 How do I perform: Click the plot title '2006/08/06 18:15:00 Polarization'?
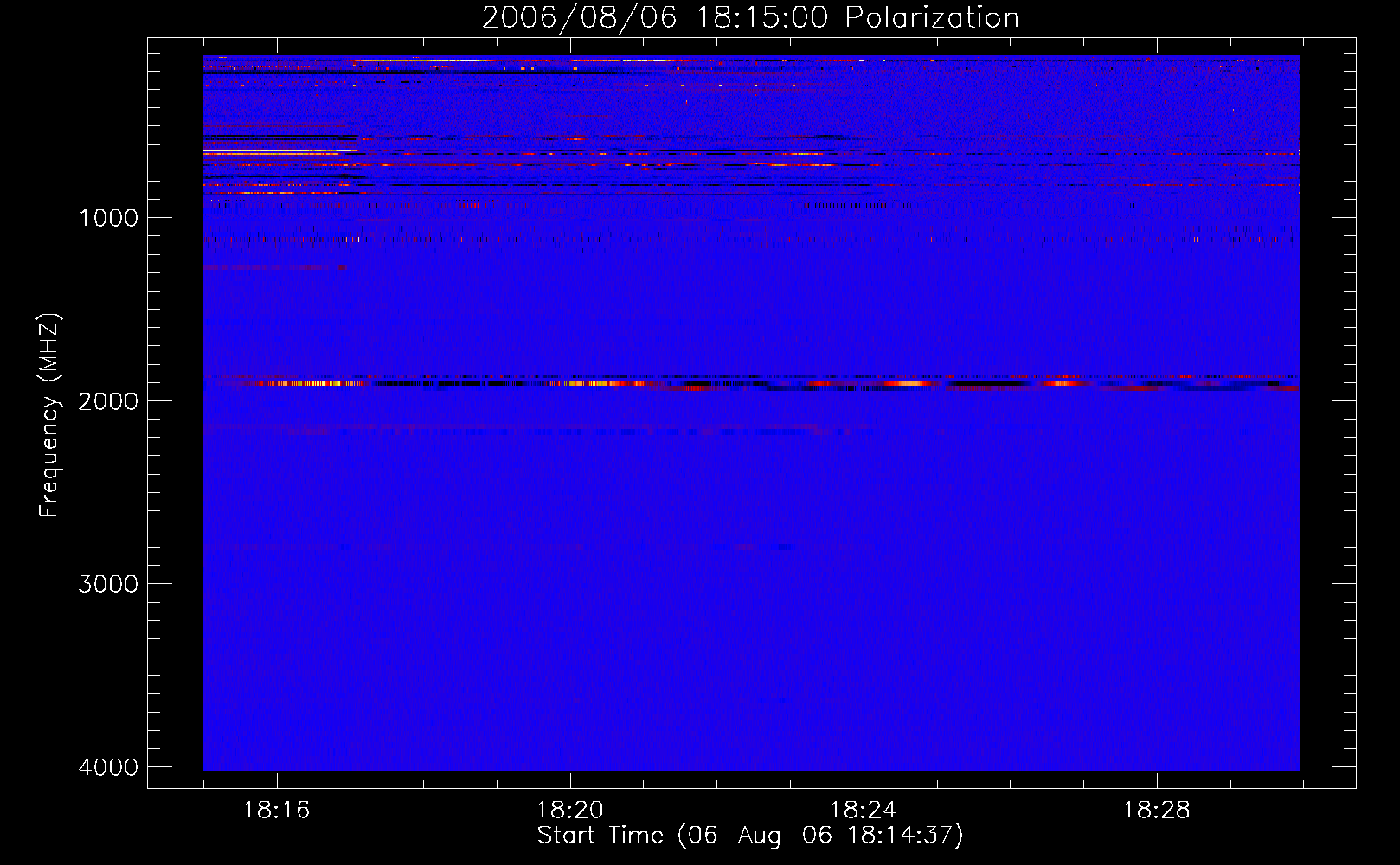[x=750, y=17]
